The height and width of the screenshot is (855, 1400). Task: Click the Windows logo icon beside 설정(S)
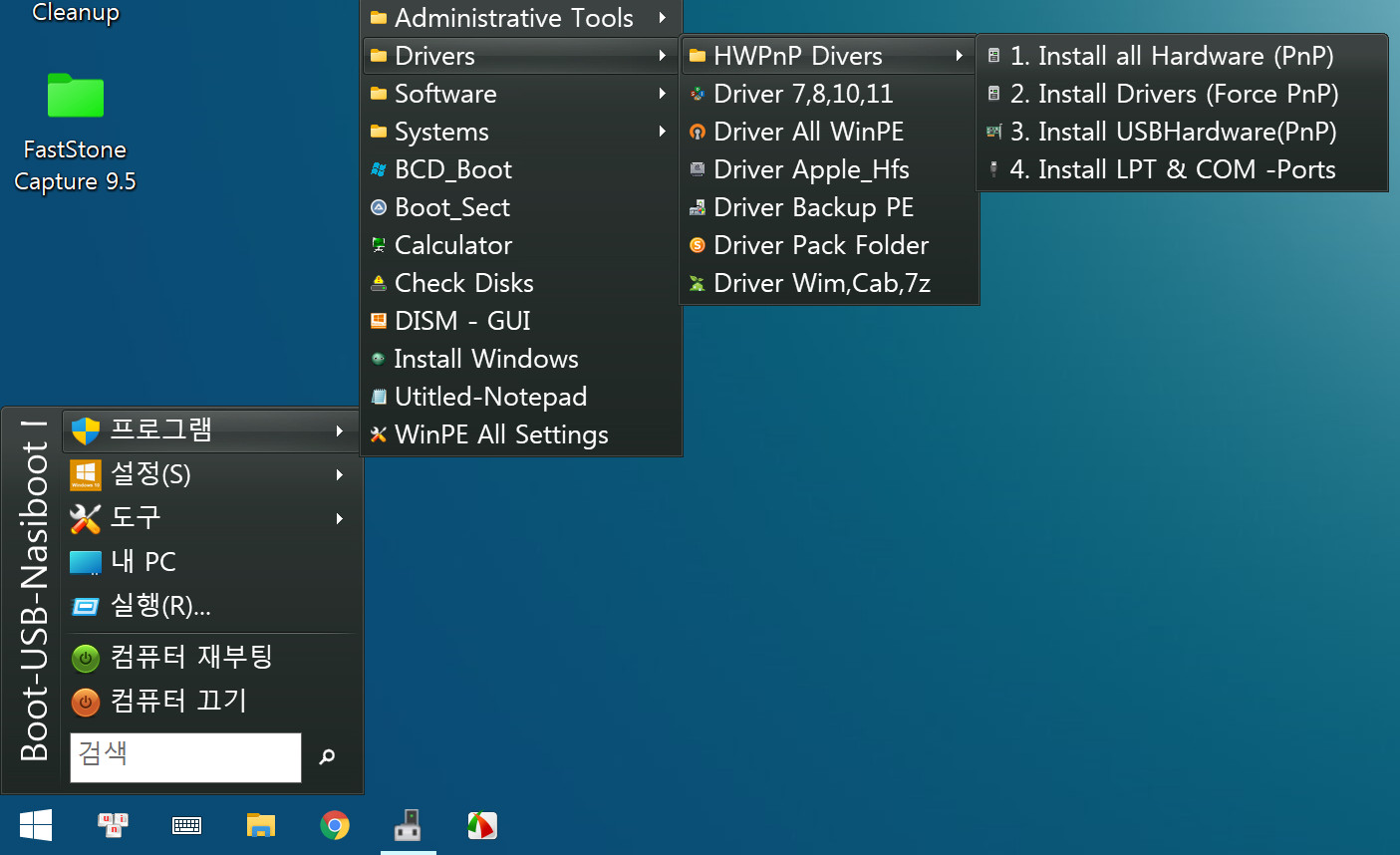coord(86,474)
